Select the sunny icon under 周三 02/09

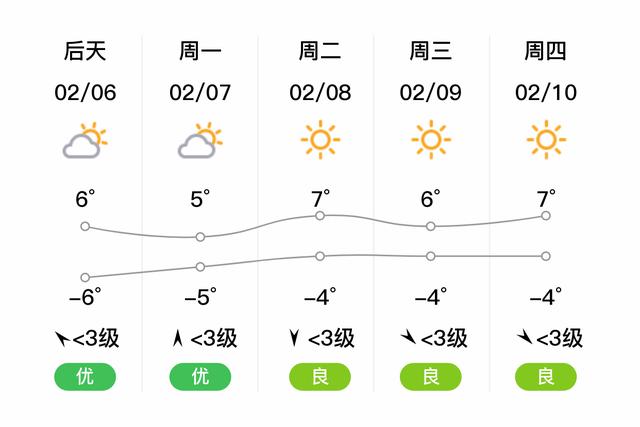coord(431,140)
